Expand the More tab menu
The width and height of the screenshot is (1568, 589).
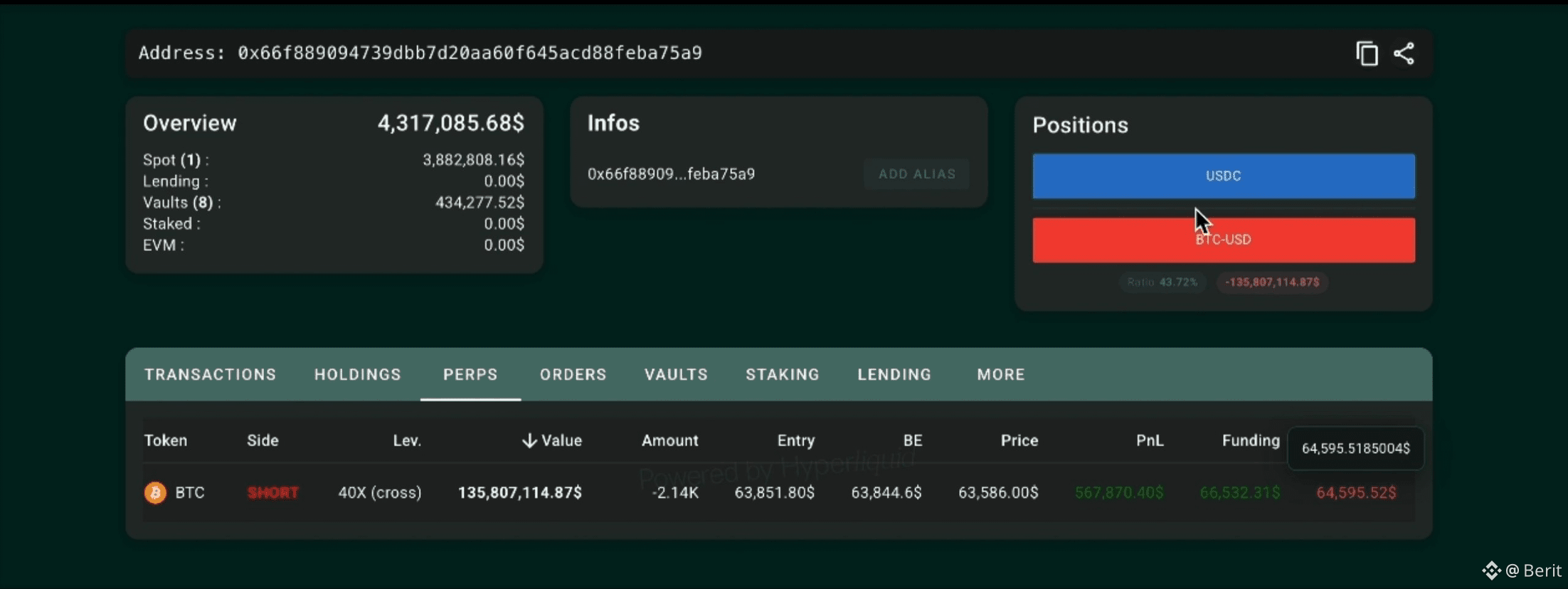tap(1001, 374)
